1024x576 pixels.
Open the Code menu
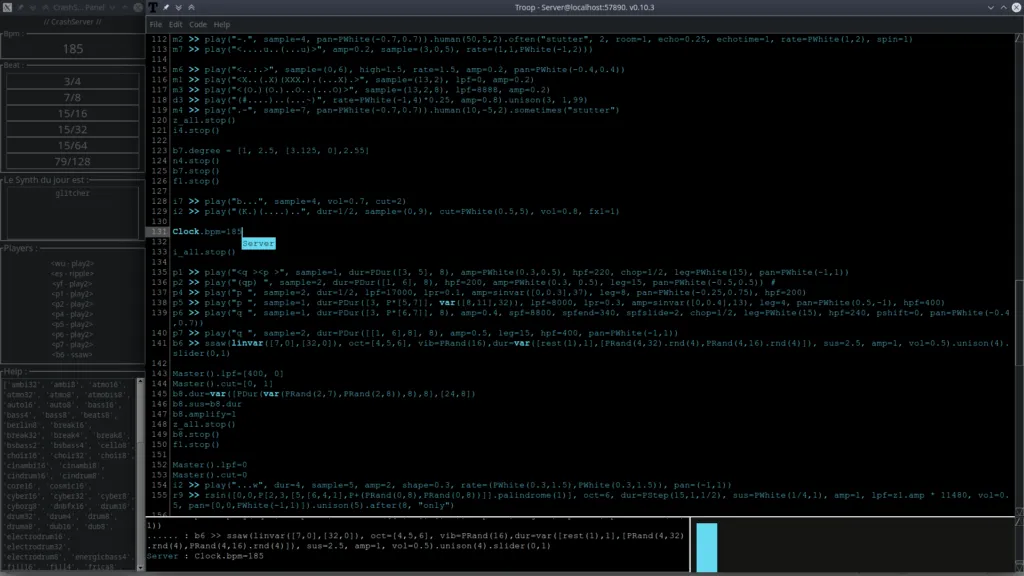pos(198,25)
